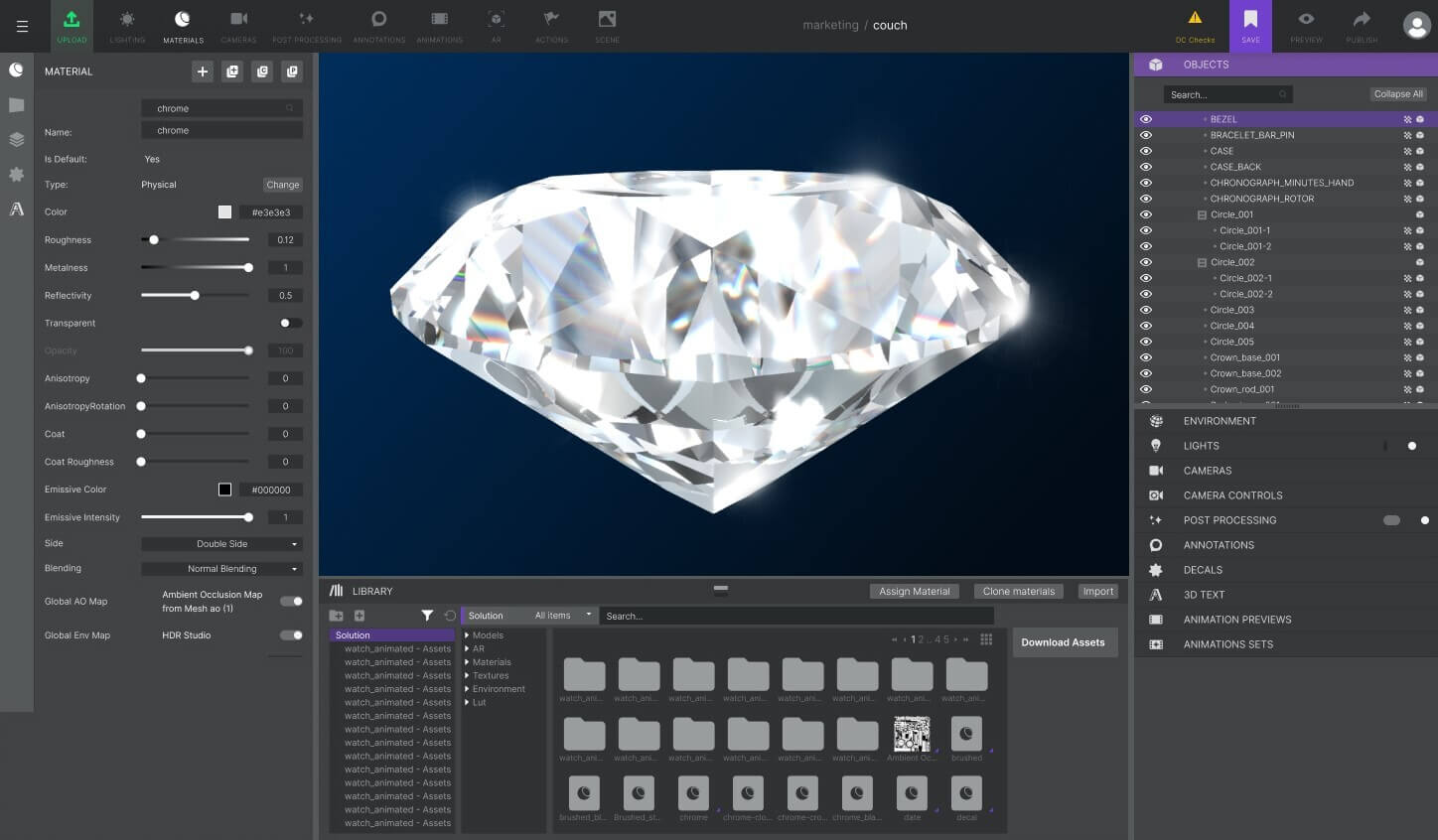Open the Side dropdown Double Side

pos(221,544)
